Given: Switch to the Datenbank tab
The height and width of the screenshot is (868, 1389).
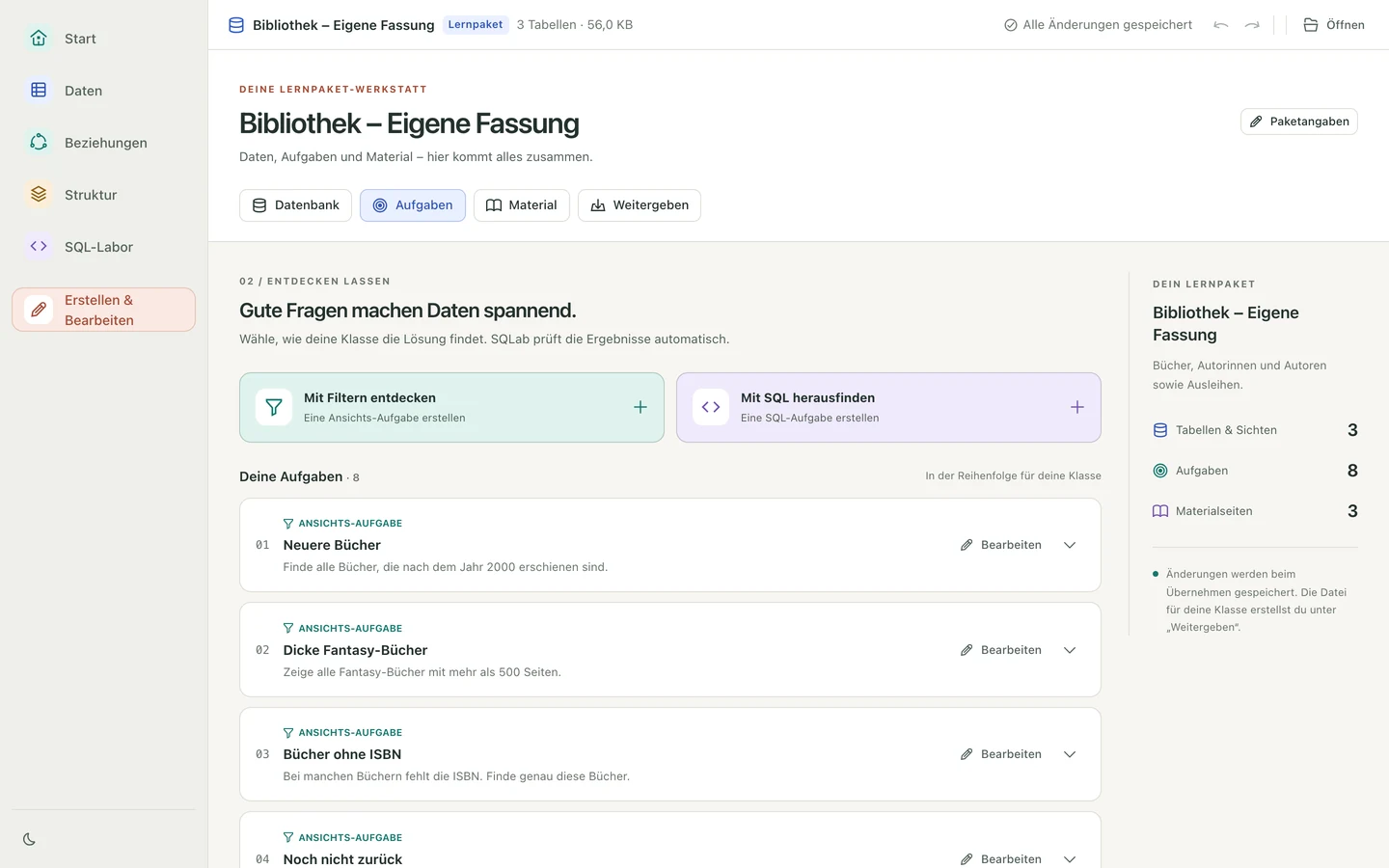Looking at the screenshot, I should point(295,205).
